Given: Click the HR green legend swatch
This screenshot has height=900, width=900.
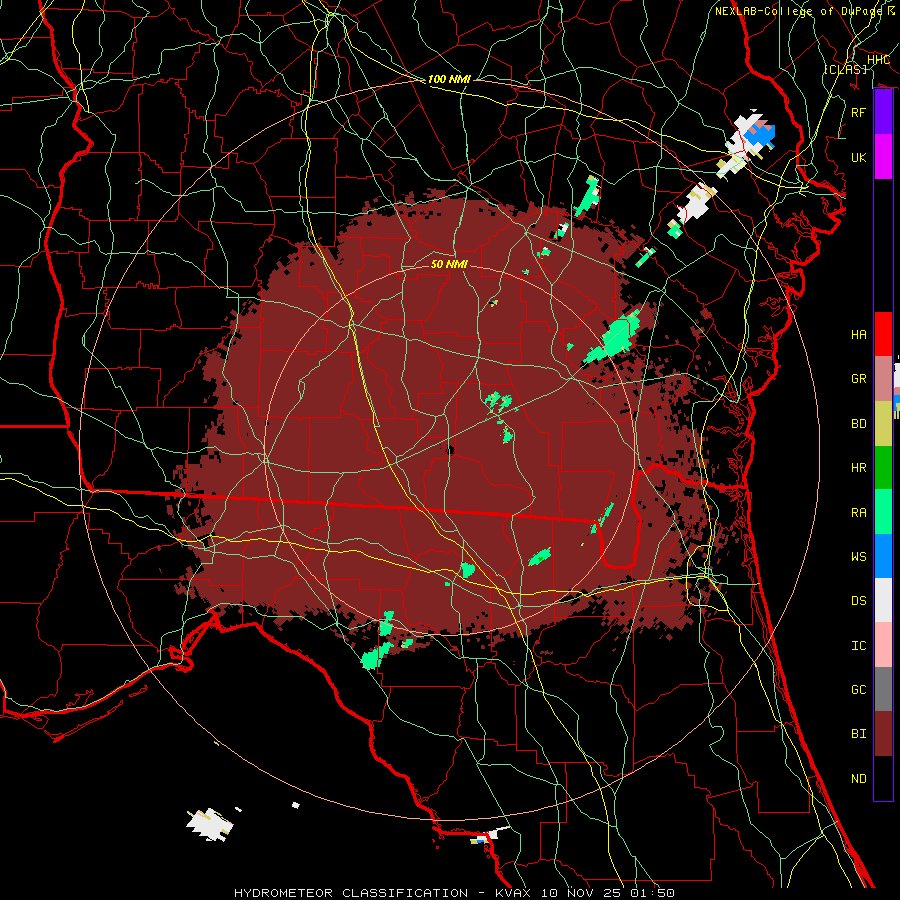Looking at the screenshot, I should tap(883, 467).
